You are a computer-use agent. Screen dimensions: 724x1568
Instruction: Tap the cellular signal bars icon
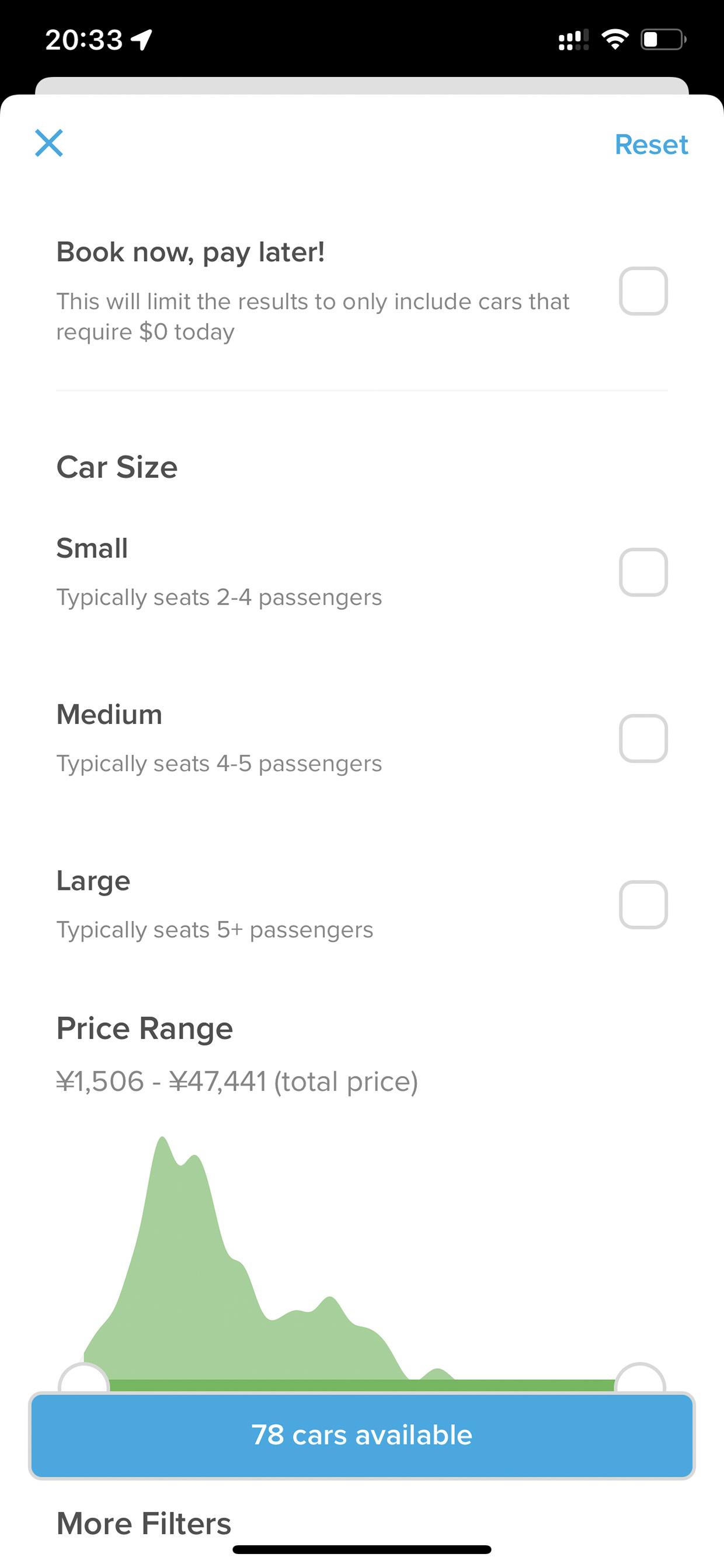click(x=573, y=40)
